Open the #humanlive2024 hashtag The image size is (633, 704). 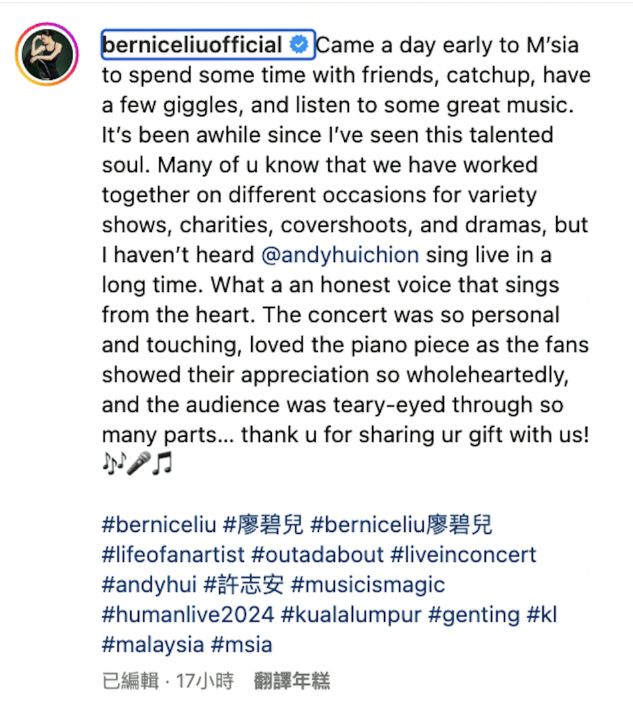[x=188, y=615]
